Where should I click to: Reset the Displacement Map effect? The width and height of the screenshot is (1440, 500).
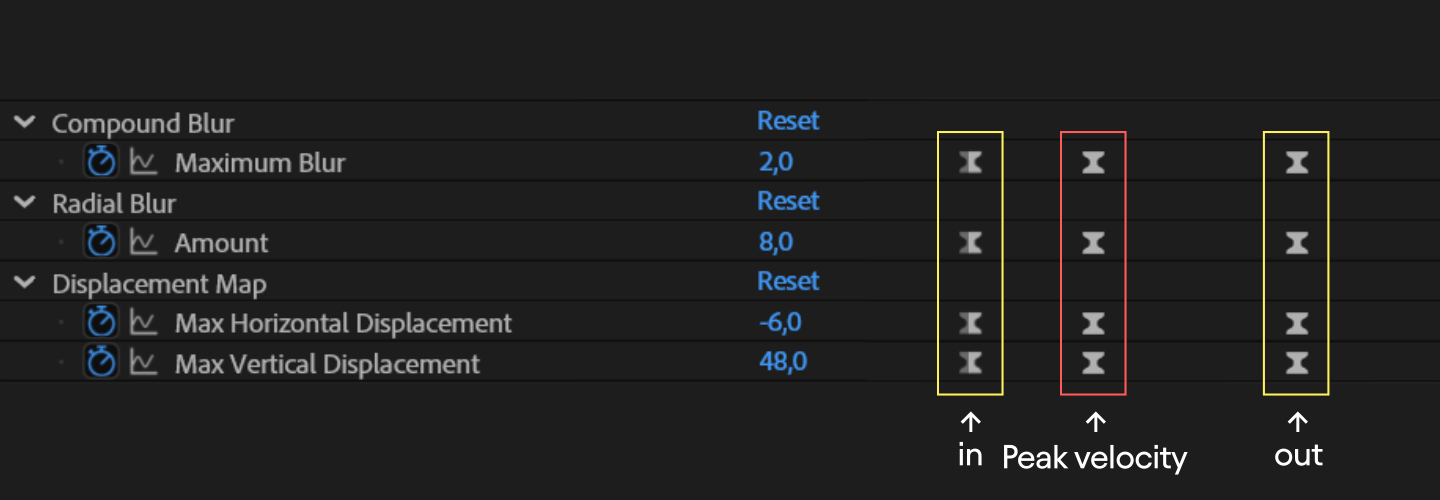788,281
